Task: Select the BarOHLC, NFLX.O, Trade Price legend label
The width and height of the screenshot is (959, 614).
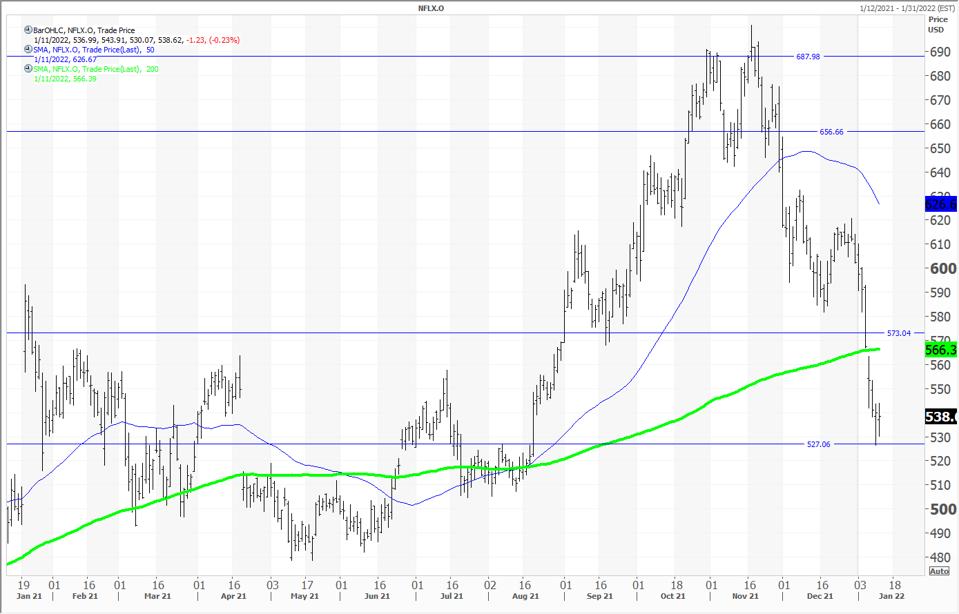Action: [83, 31]
